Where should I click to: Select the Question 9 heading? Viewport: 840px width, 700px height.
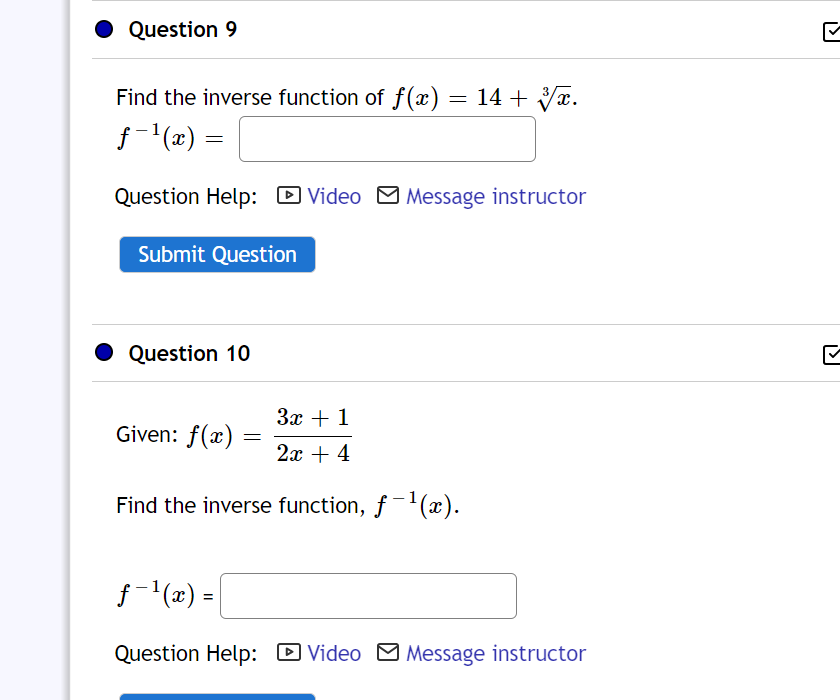[182, 29]
